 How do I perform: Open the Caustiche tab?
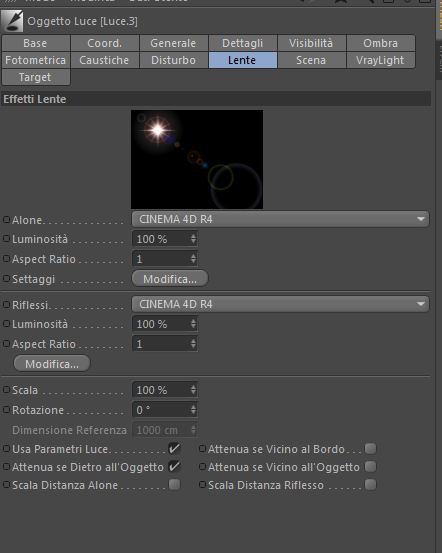104,60
